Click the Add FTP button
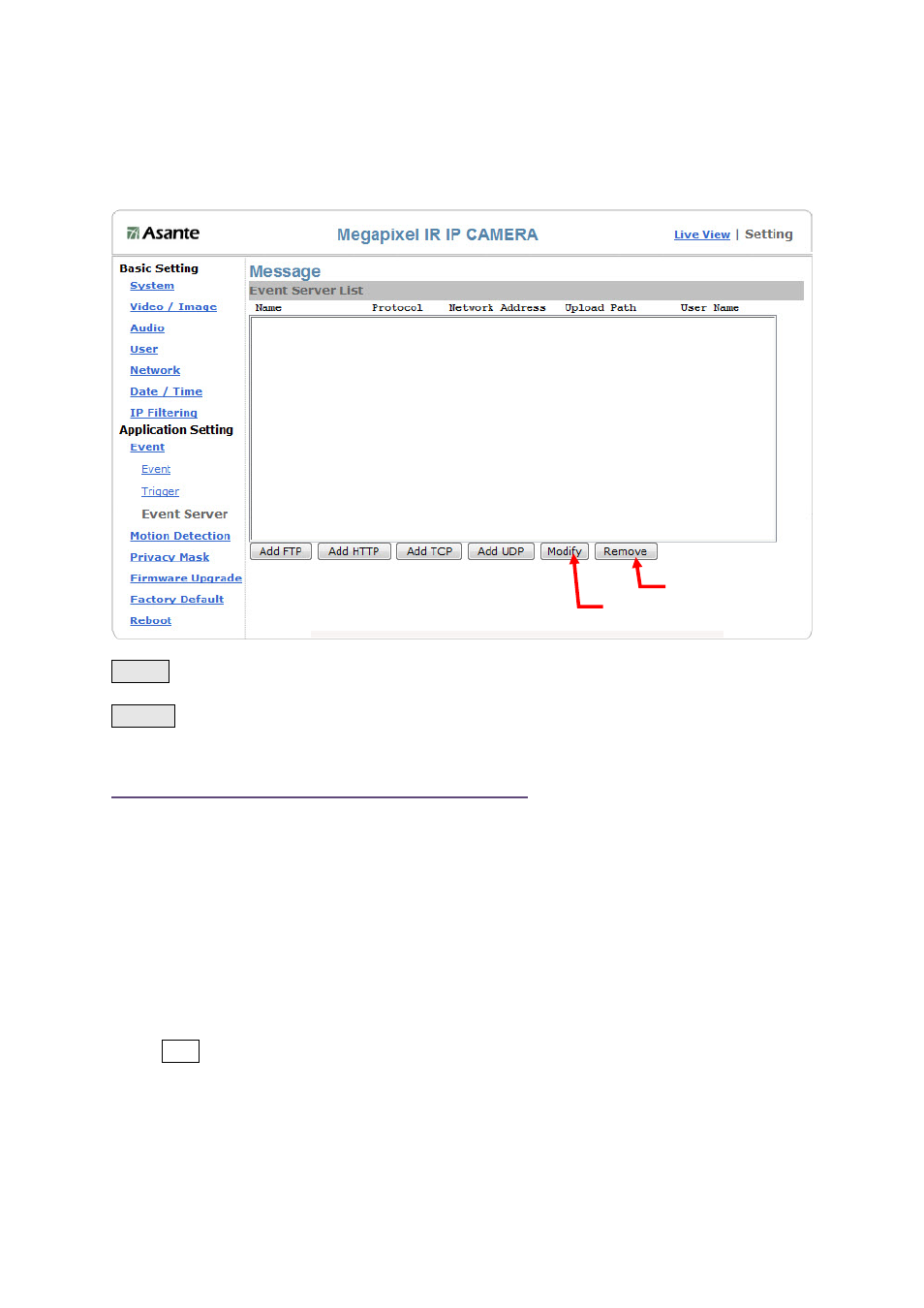The width and height of the screenshot is (924, 1308). pos(281,551)
